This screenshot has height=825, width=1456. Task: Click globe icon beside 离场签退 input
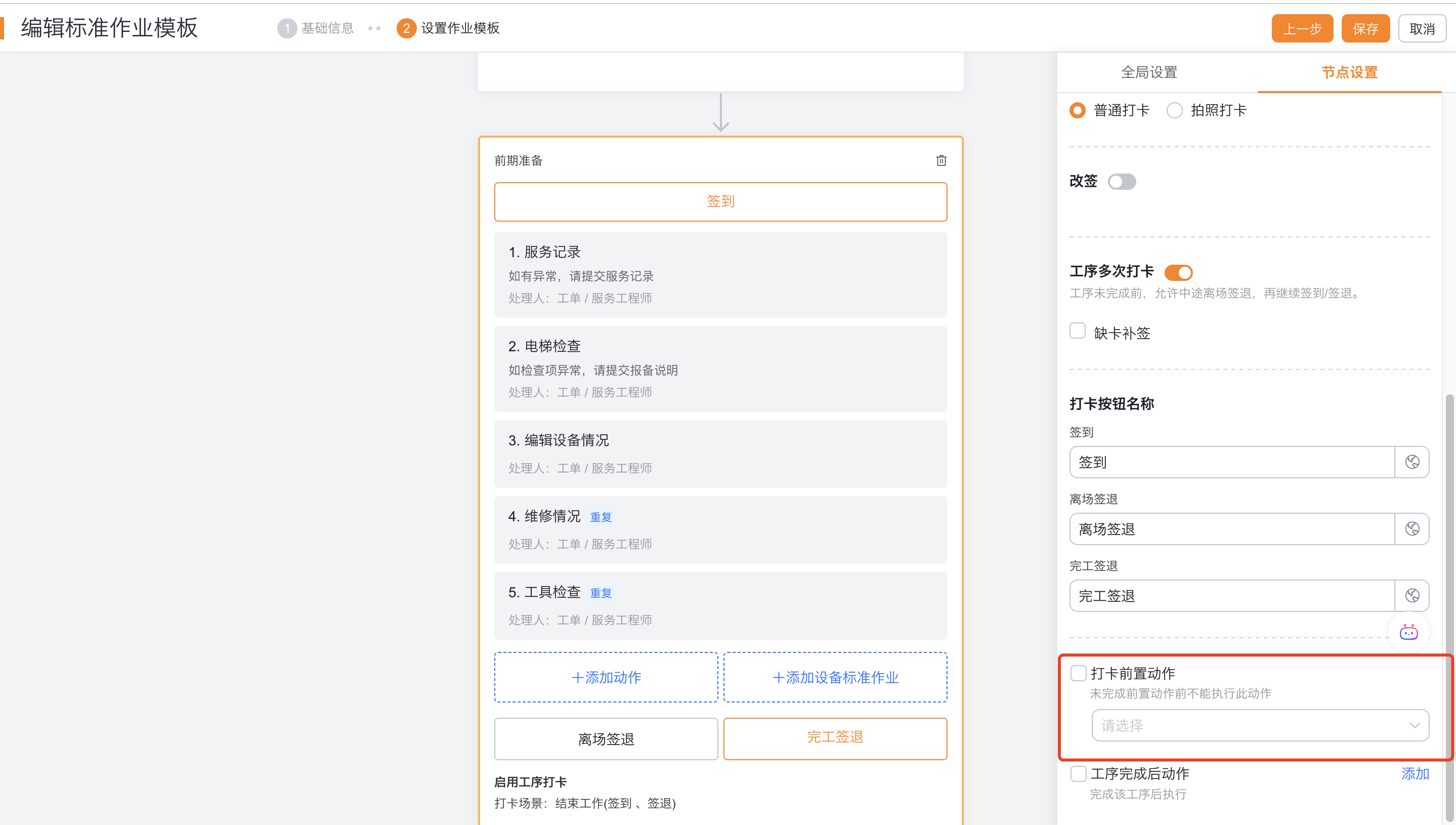tap(1412, 528)
